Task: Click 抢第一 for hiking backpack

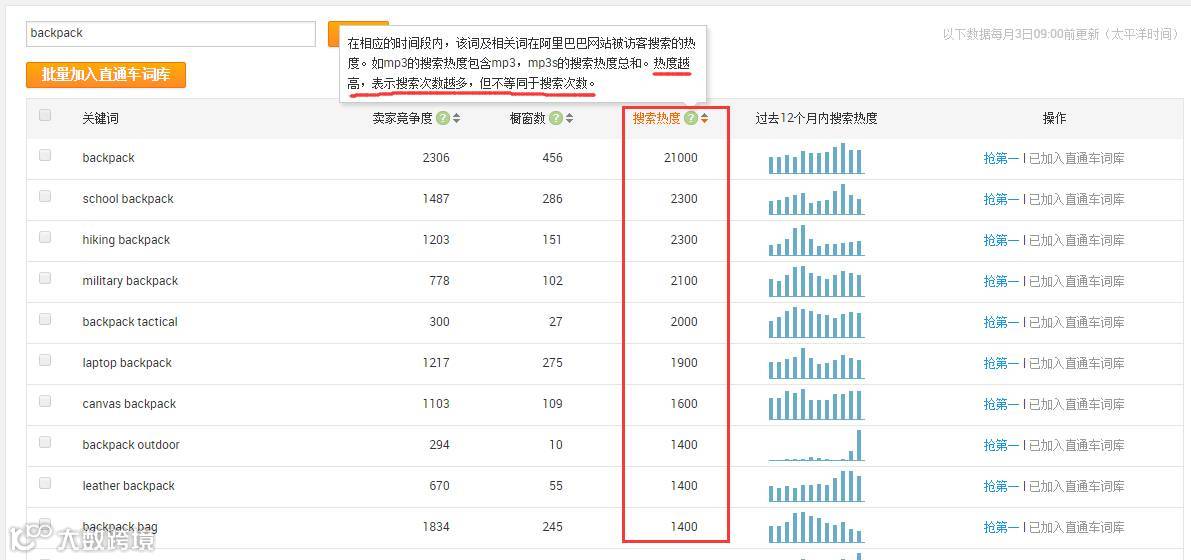Action: point(1001,240)
